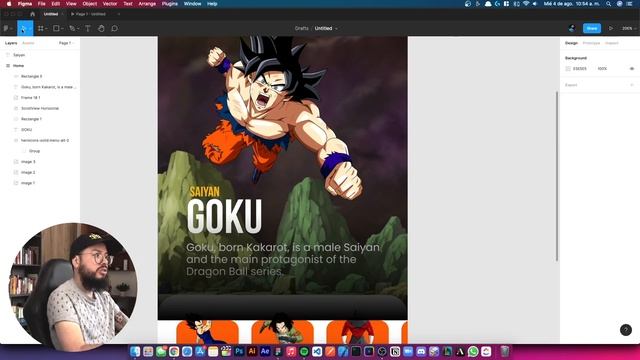
Task: Select the Frame 18 1 layer
Action: (31, 98)
